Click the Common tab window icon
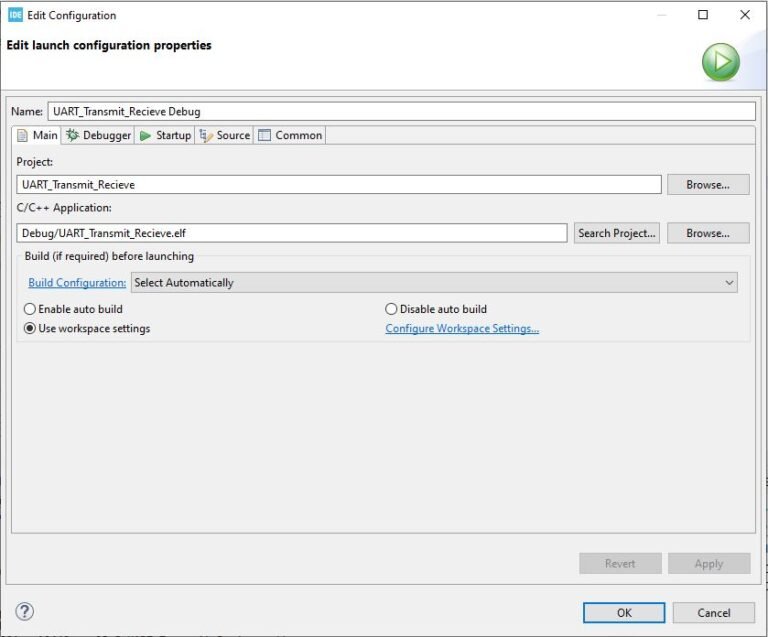The height and width of the screenshot is (637, 768). [x=264, y=135]
